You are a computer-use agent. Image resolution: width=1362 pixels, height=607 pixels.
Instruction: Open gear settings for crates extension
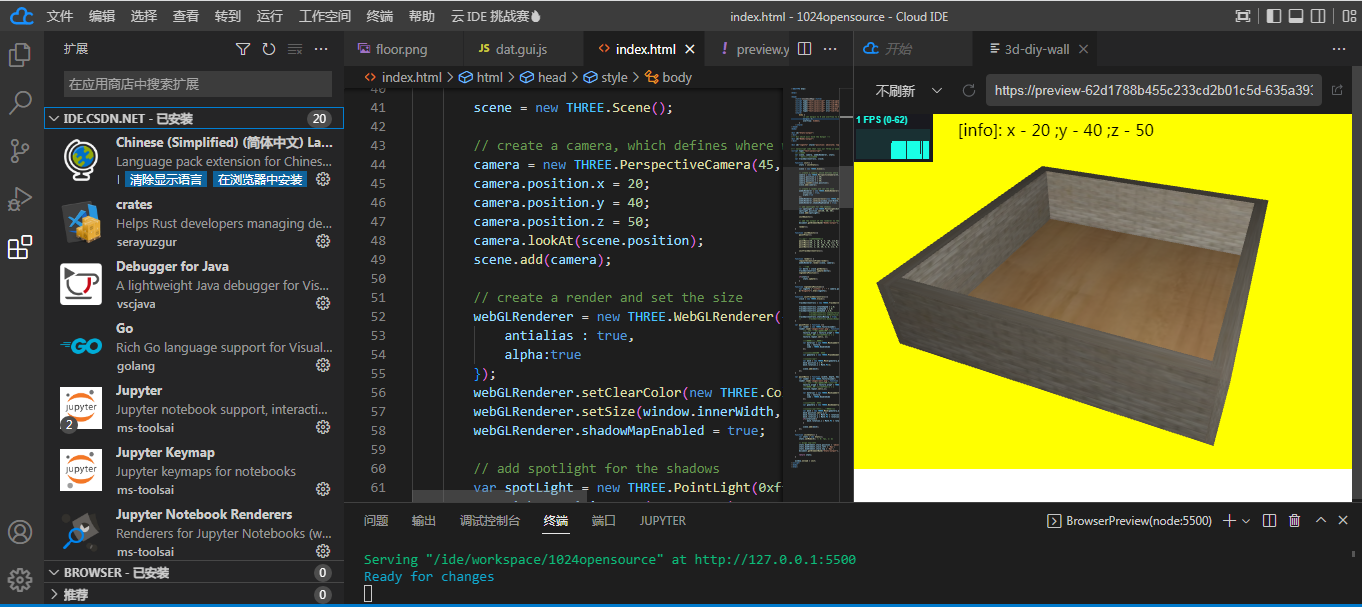click(x=323, y=241)
